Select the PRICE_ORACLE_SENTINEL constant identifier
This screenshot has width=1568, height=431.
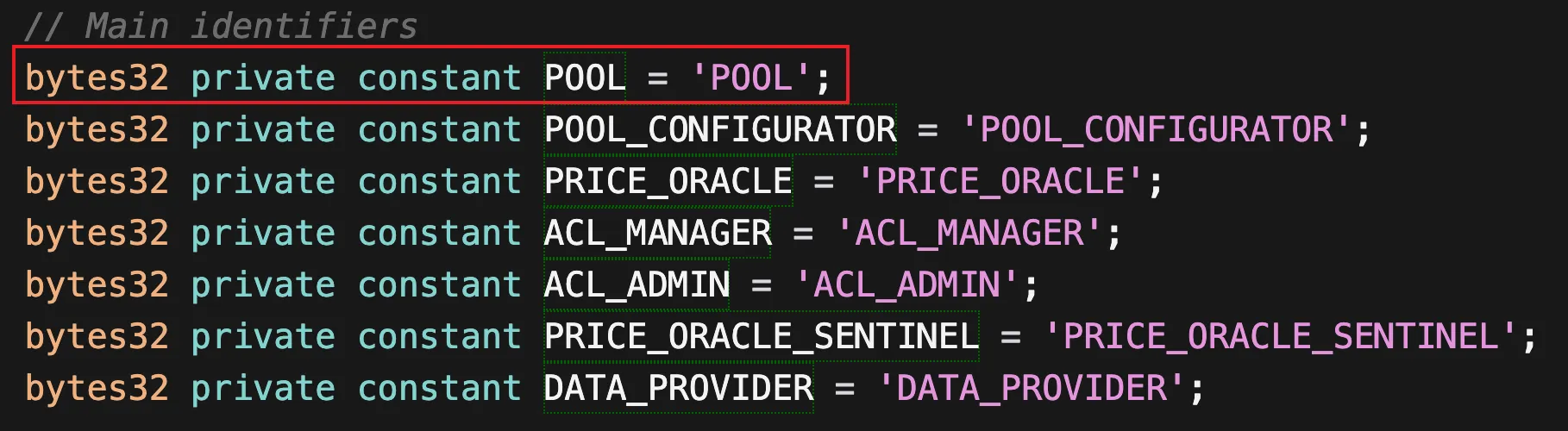click(762, 336)
